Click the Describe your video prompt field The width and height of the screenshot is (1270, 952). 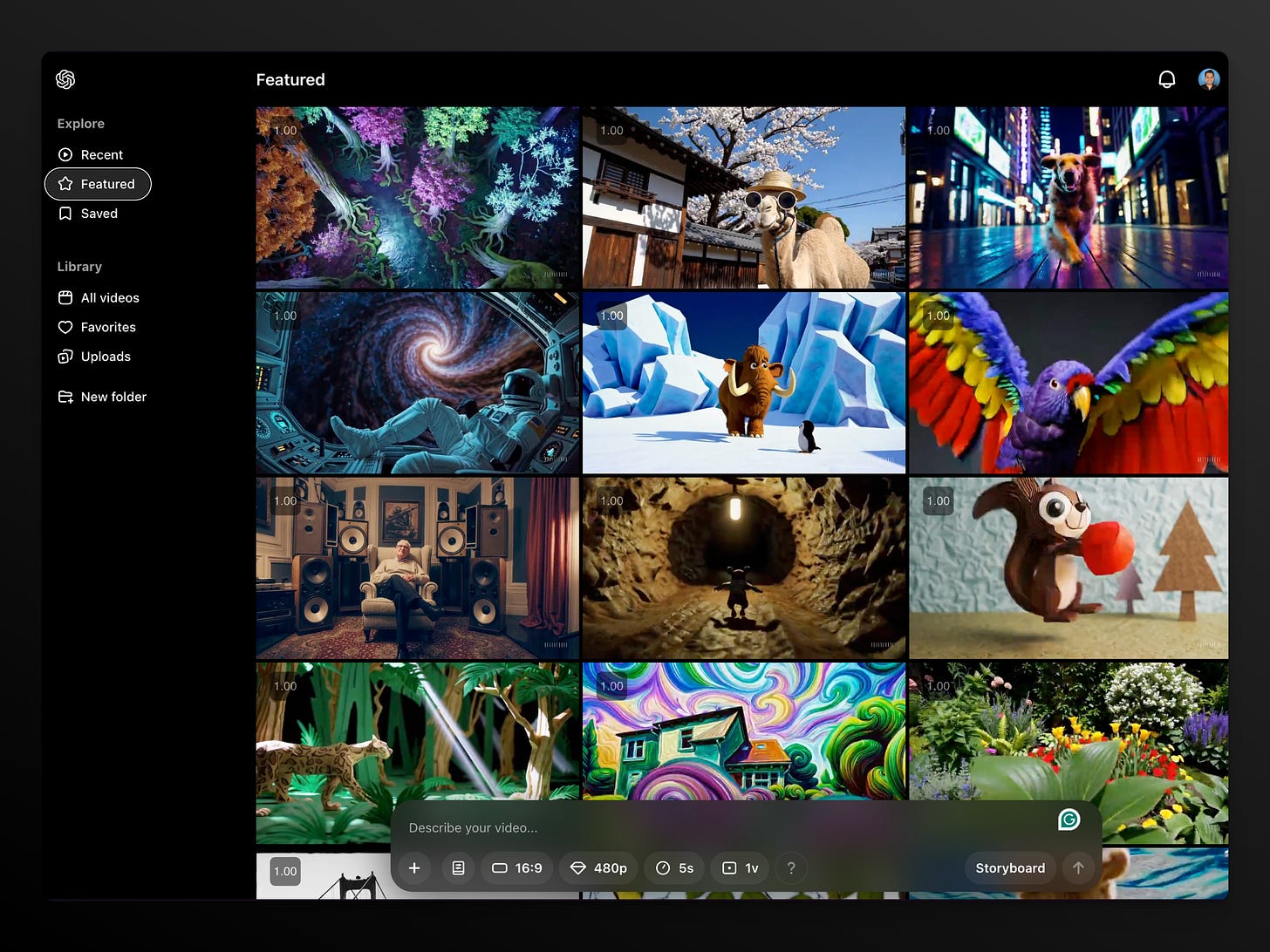724,827
